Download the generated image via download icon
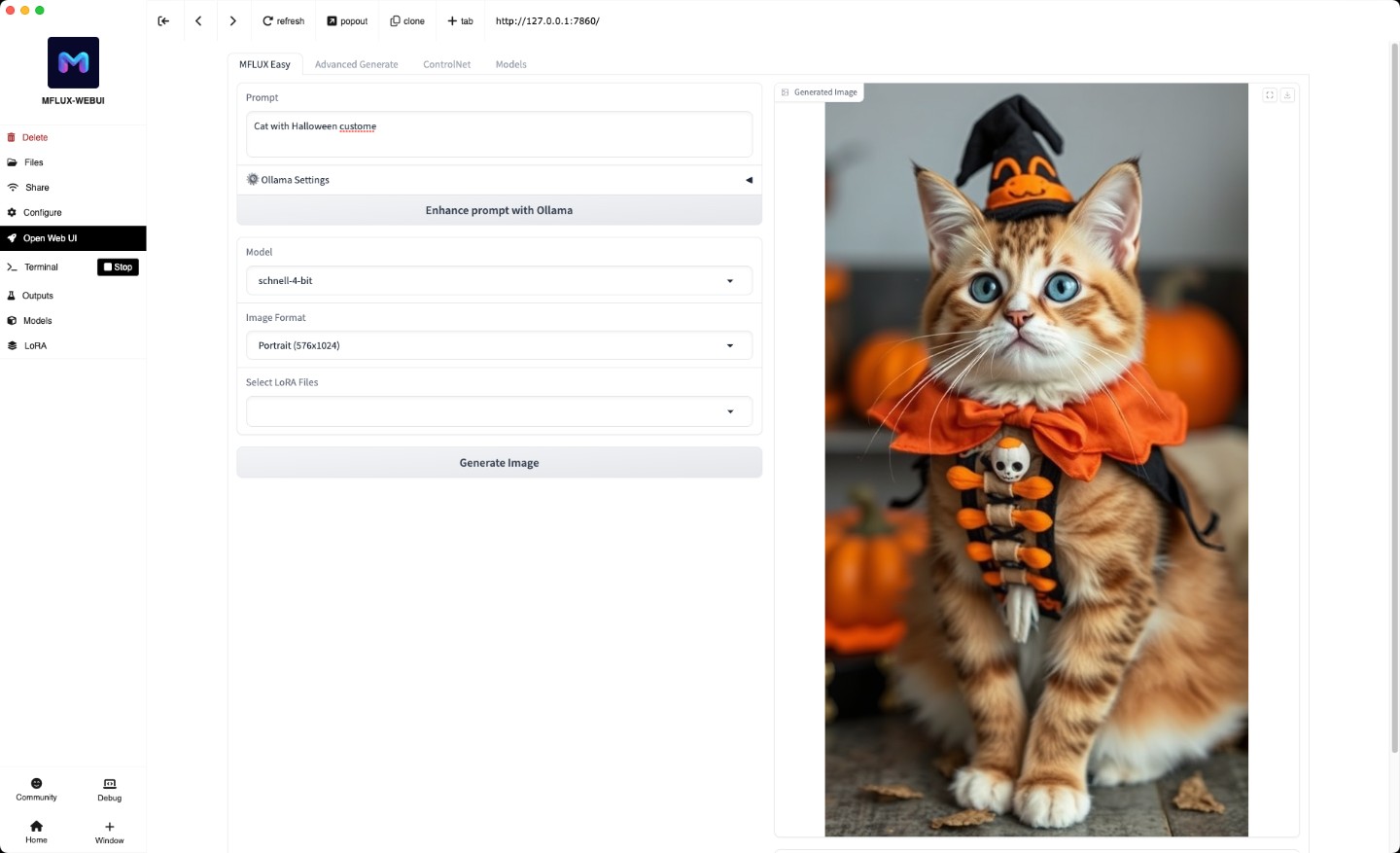This screenshot has width=1400, height=853. (x=1287, y=95)
